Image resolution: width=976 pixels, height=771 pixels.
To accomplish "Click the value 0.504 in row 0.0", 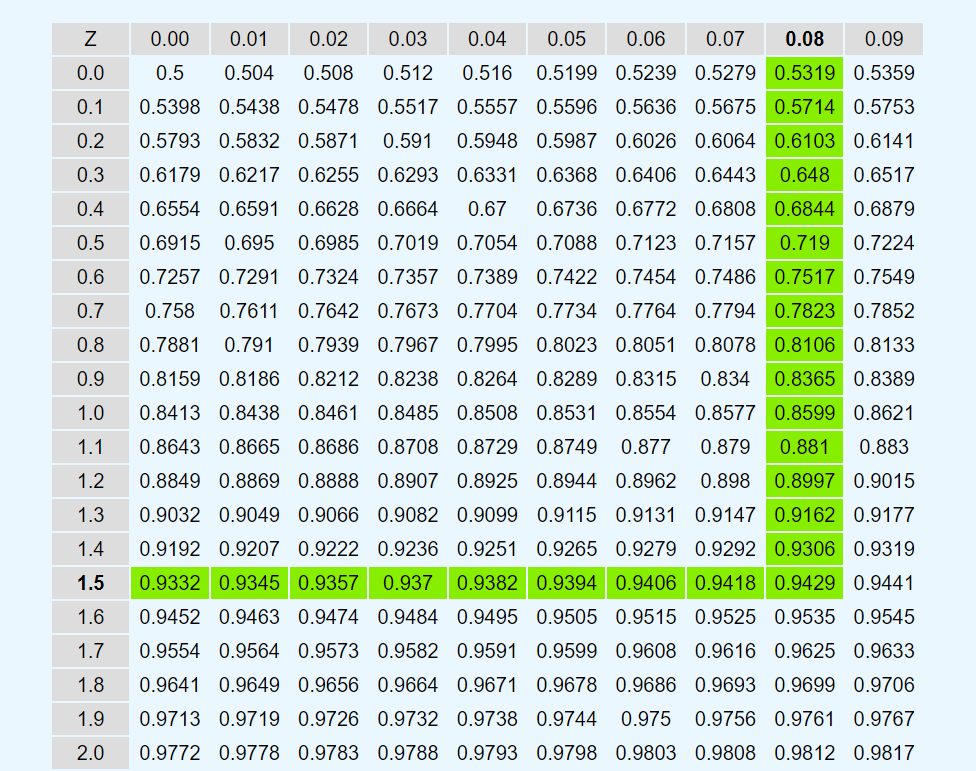I will click(249, 73).
